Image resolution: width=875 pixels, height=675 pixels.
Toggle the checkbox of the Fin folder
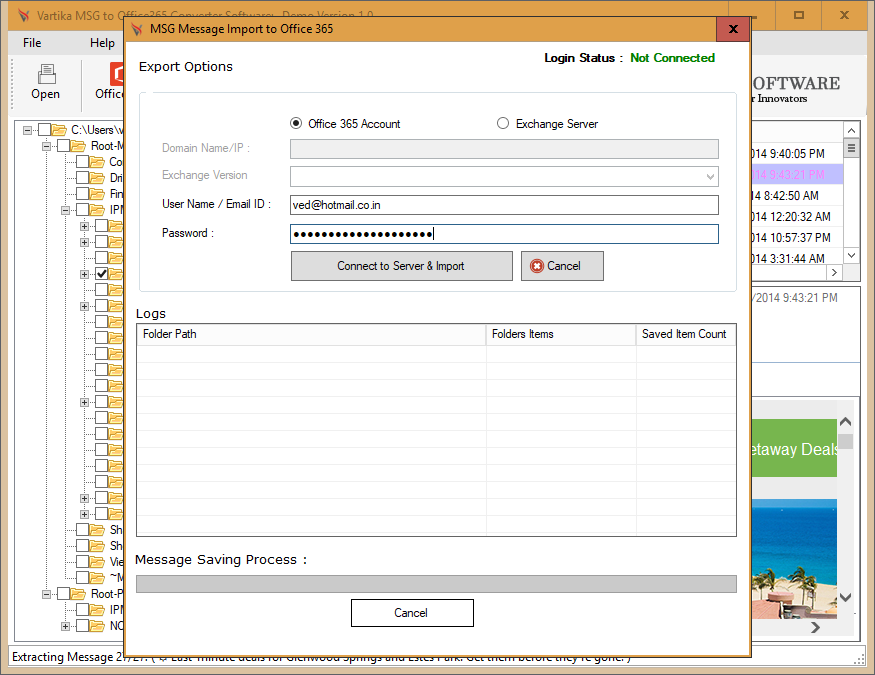(82, 194)
